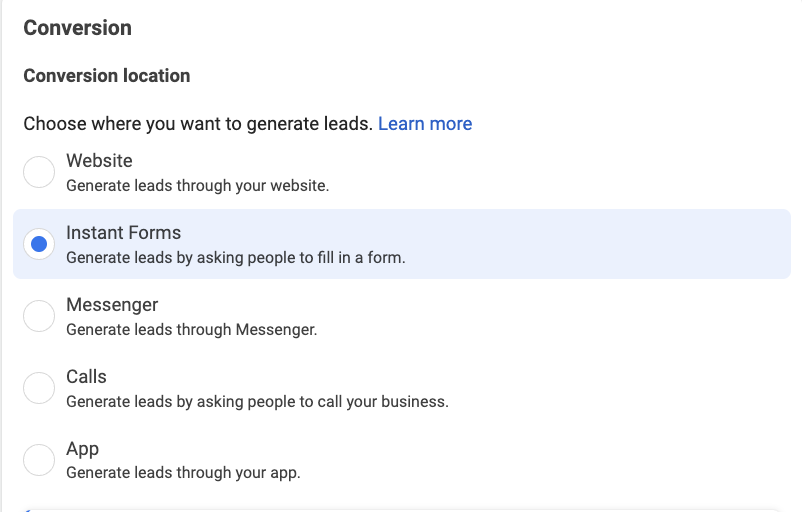Click 'Choose where you want to generate leads' text
802x512 pixels.
pos(198,124)
